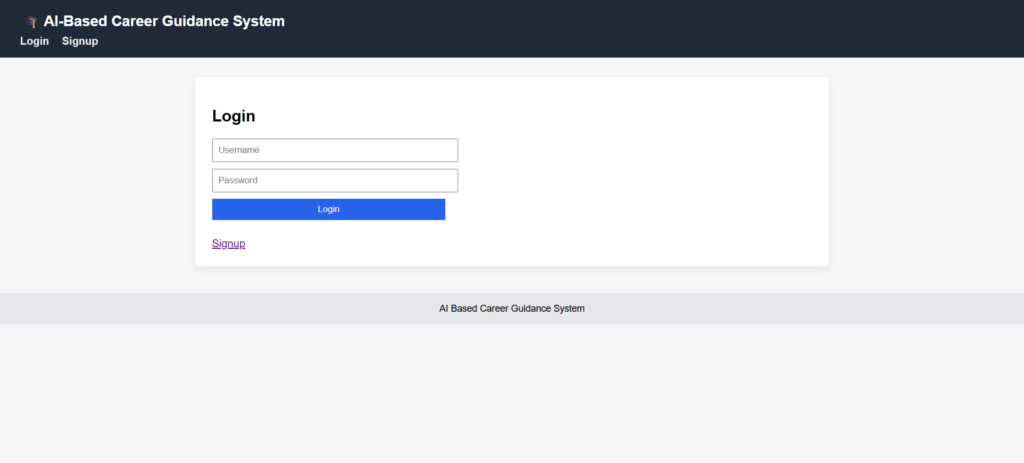Focus the Username input field

pyautogui.click(x=335, y=150)
